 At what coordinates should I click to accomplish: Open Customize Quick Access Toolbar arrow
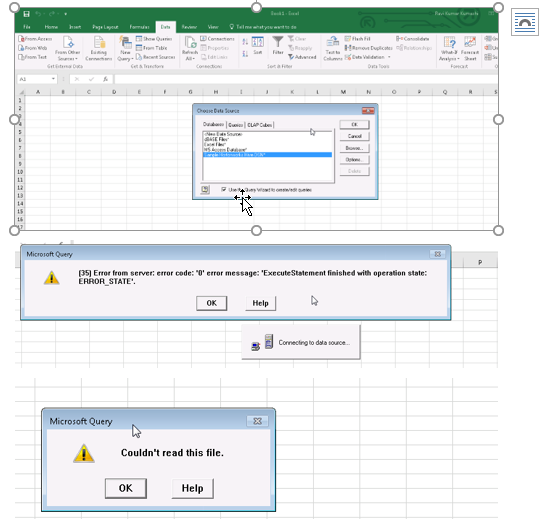coord(66,14)
